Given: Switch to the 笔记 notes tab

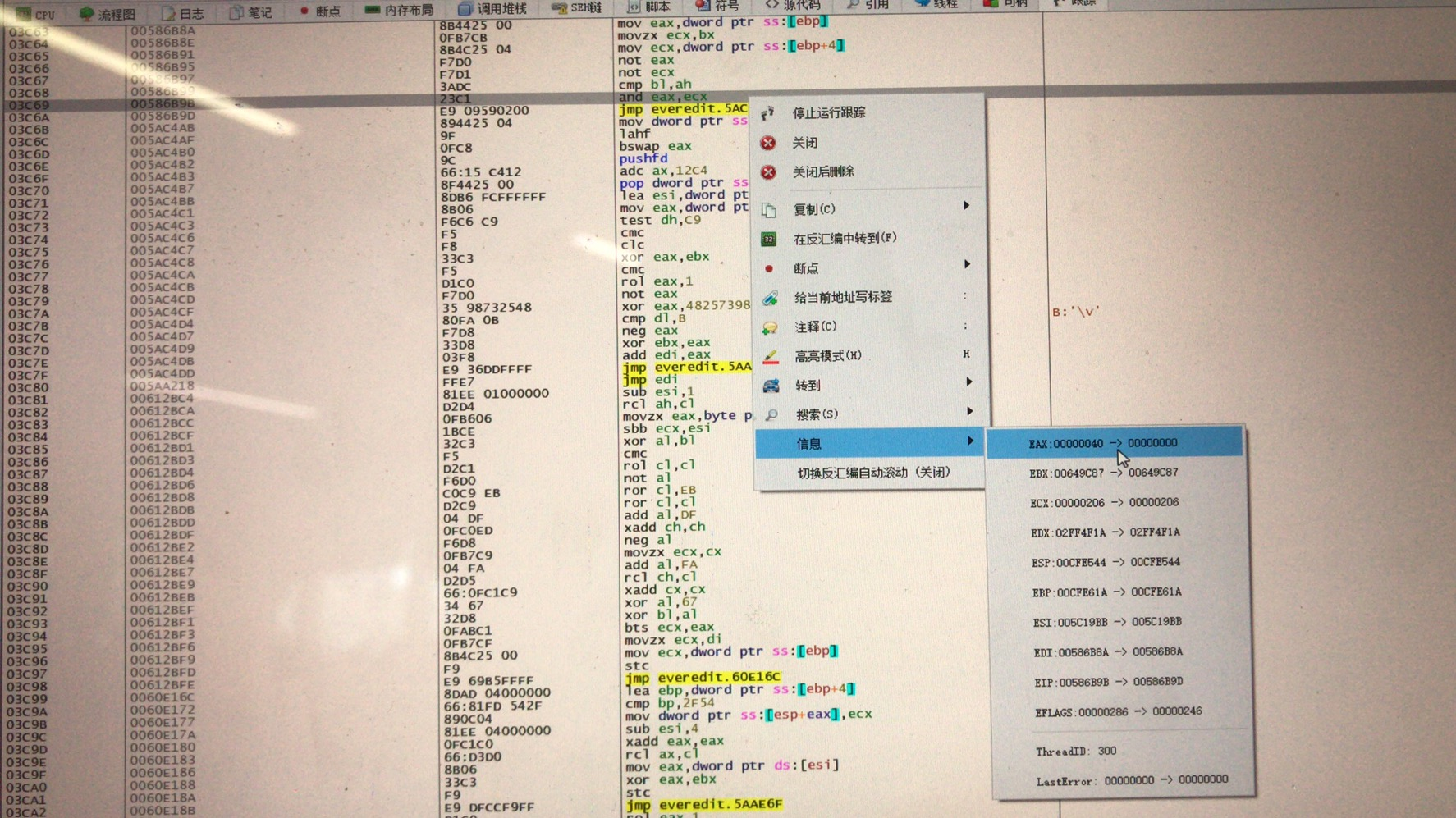Looking at the screenshot, I should 251,12.
